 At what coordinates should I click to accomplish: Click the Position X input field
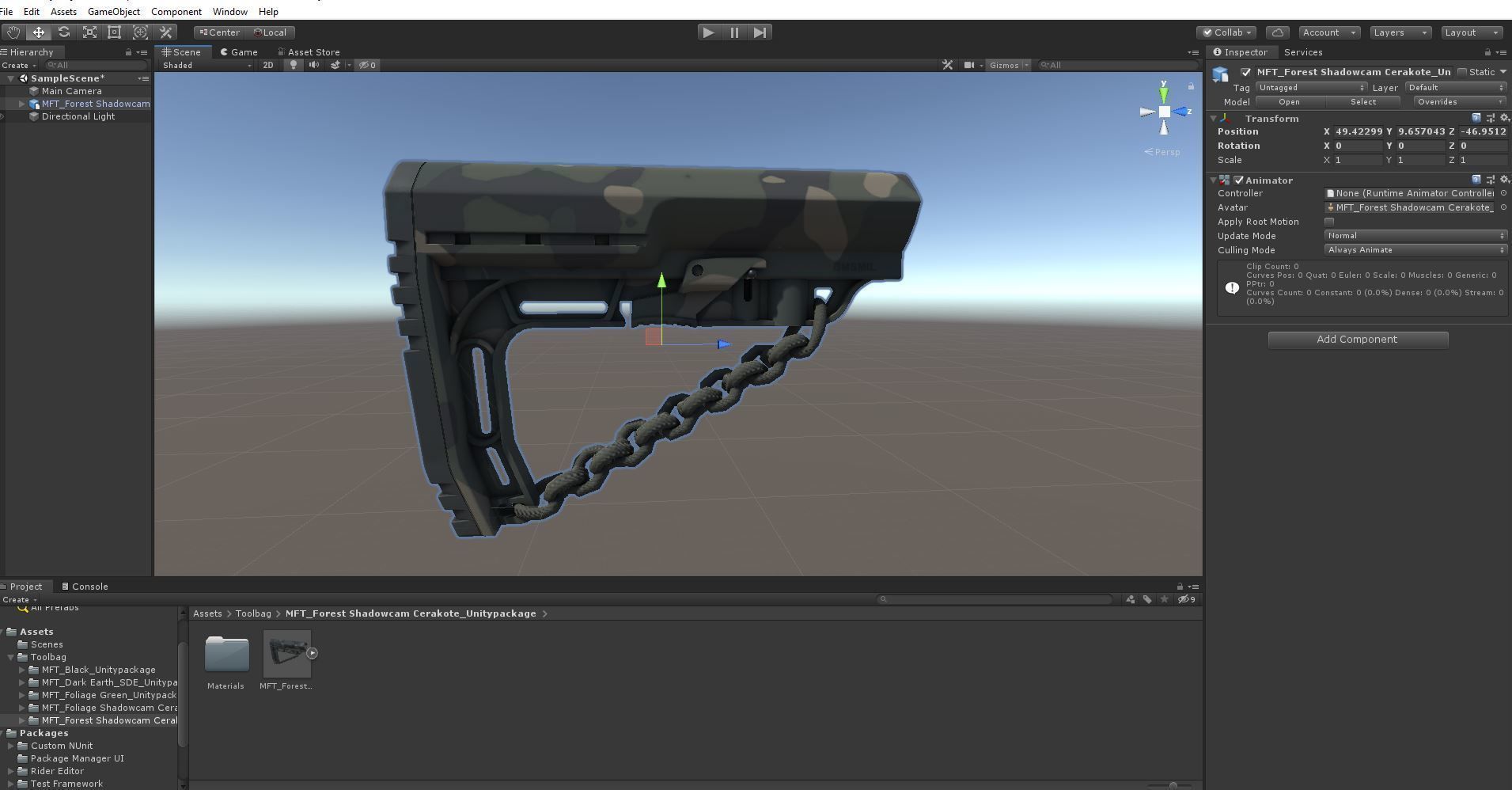1359,131
